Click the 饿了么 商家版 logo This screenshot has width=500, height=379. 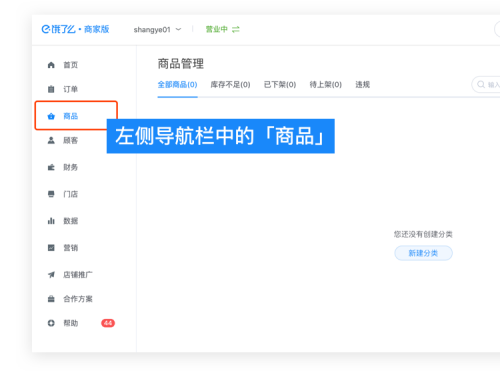(75, 29)
